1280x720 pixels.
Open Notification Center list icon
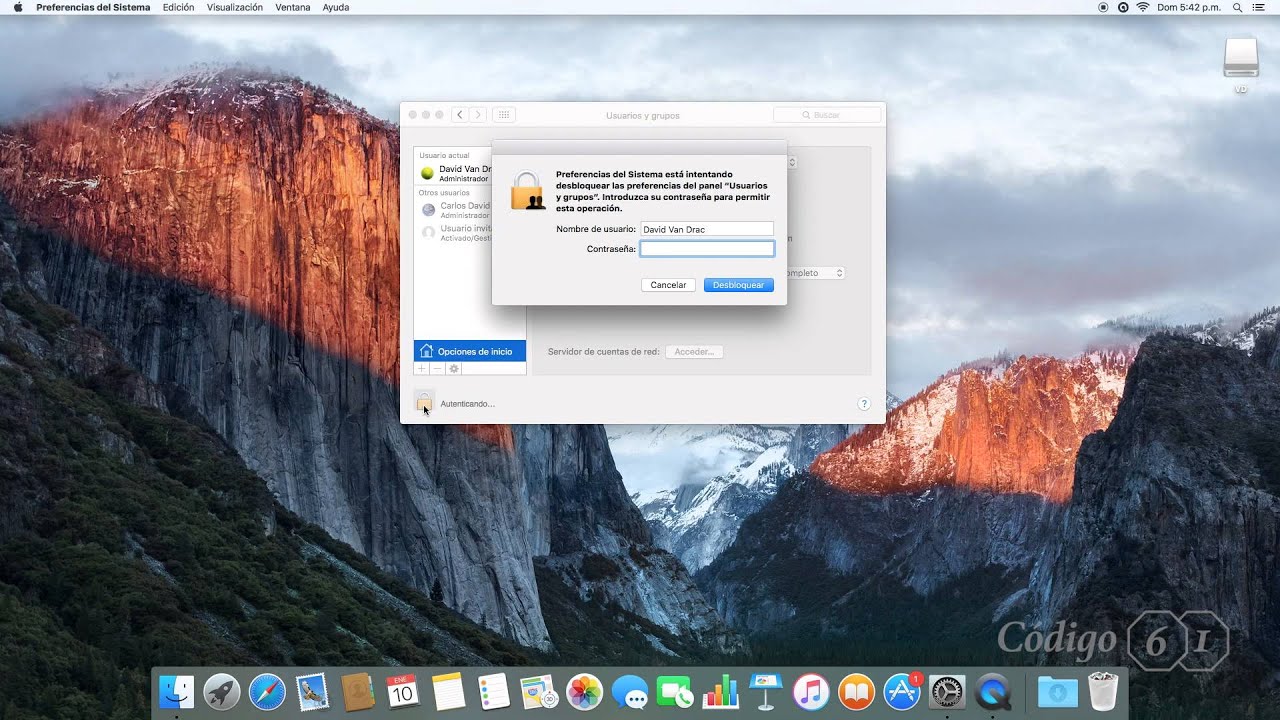click(1258, 7)
